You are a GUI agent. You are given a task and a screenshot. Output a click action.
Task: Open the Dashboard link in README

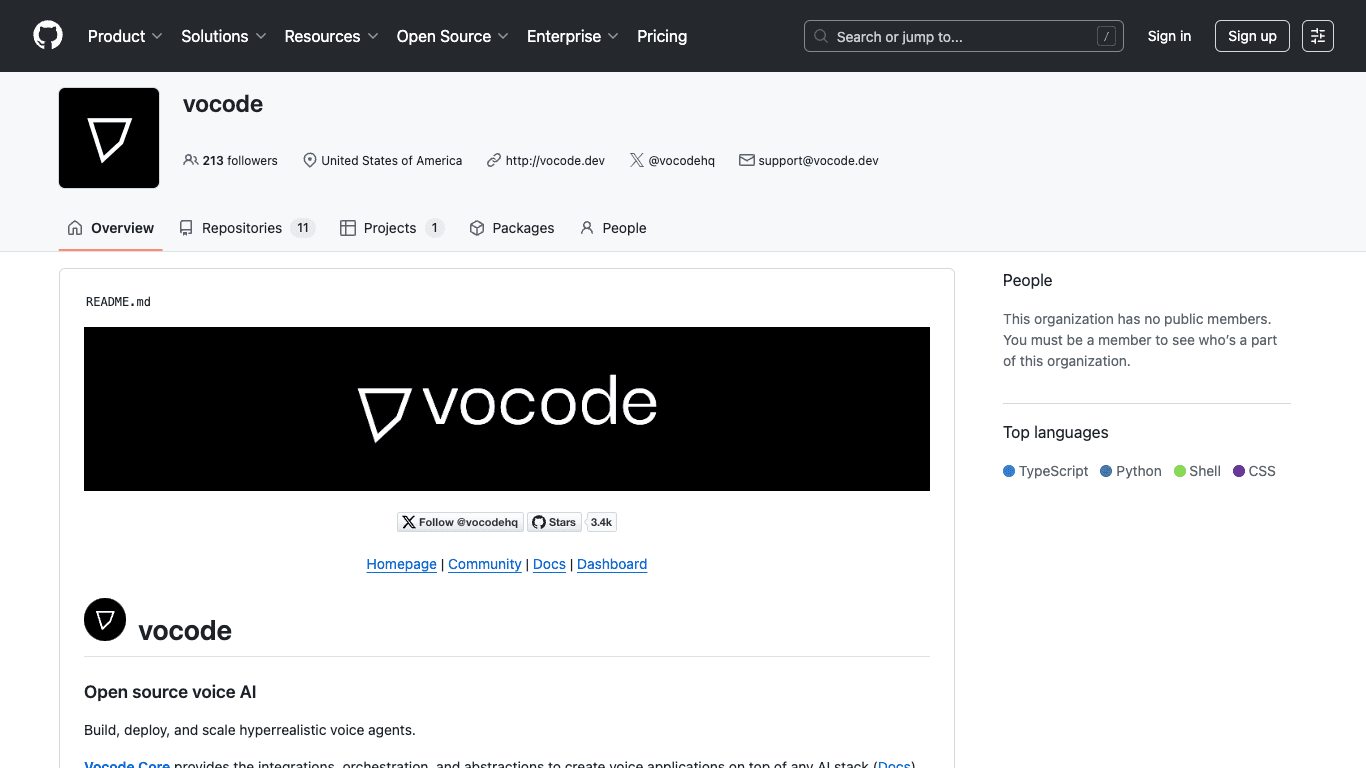click(x=612, y=564)
